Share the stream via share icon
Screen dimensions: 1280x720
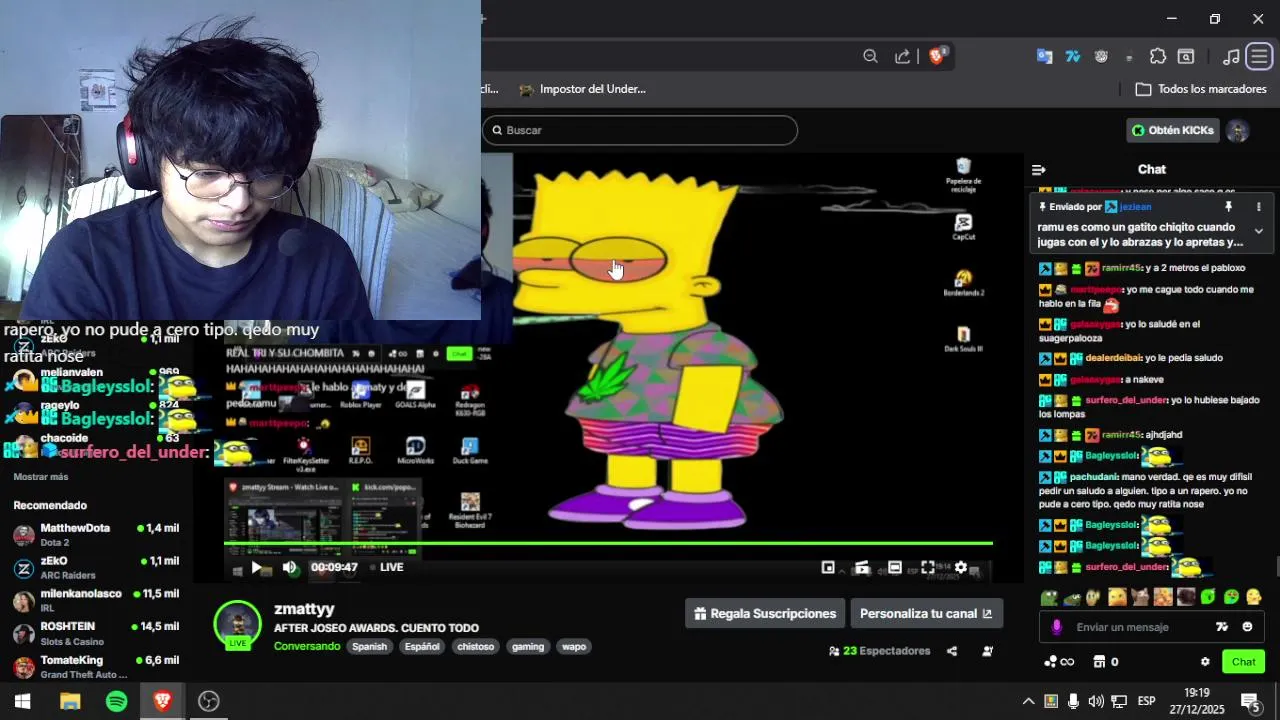click(x=952, y=651)
